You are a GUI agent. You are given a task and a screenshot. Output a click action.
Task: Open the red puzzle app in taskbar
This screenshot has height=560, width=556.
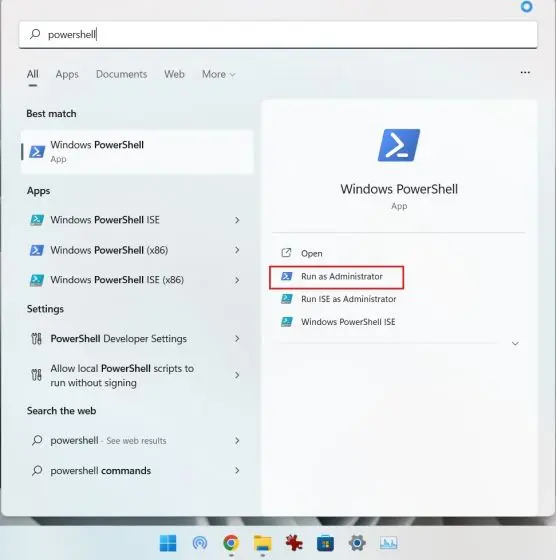pos(294,543)
